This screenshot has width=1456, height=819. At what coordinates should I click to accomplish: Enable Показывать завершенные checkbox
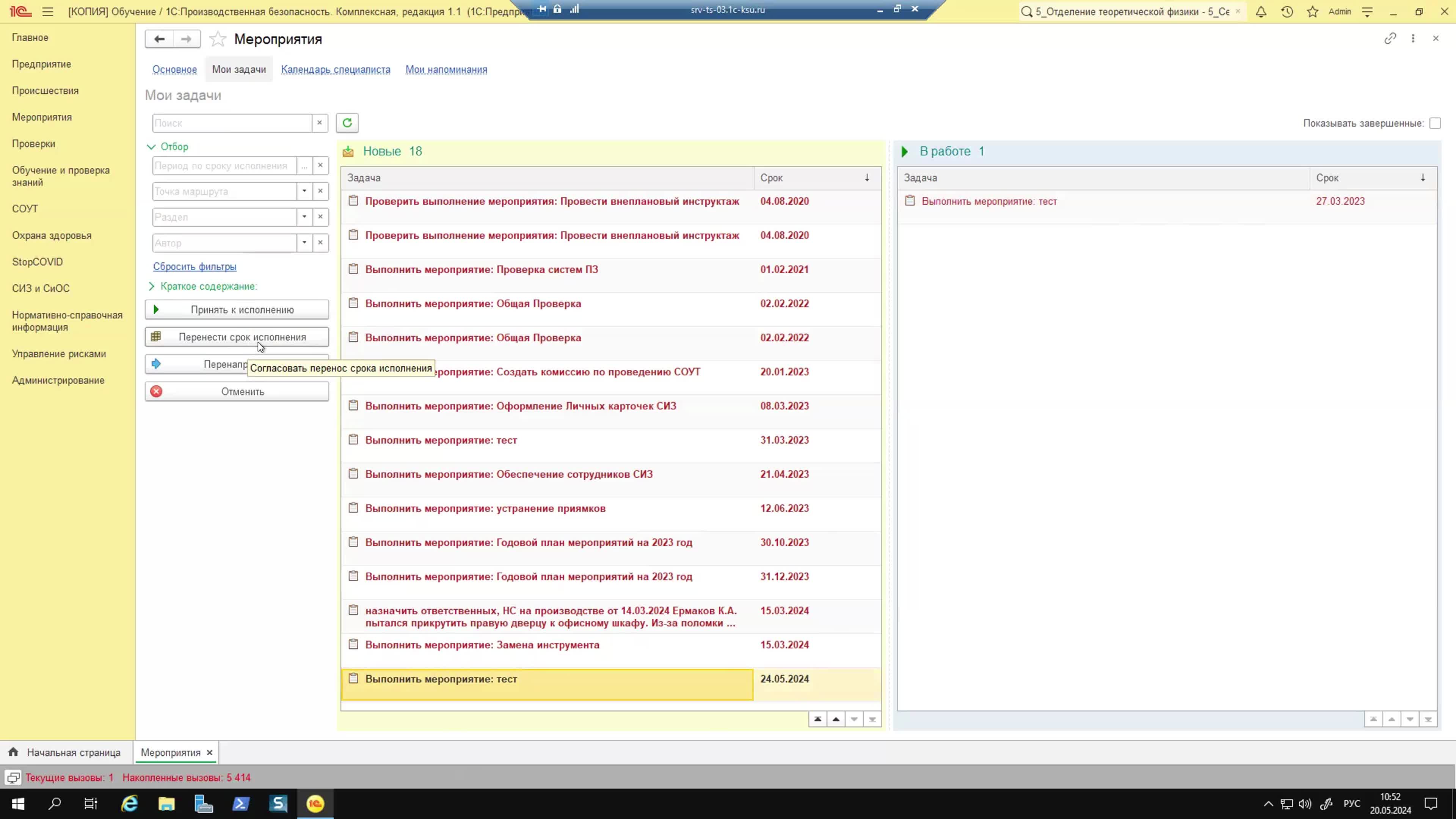pyautogui.click(x=1434, y=123)
